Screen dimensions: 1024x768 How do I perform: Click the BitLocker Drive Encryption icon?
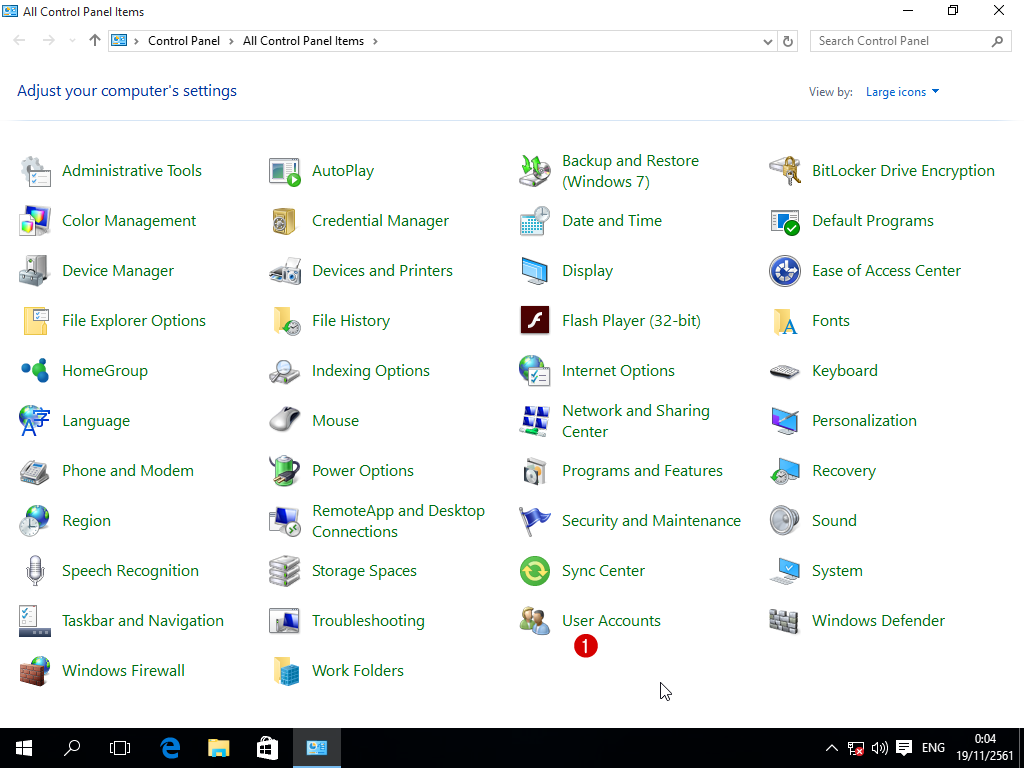click(x=785, y=171)
